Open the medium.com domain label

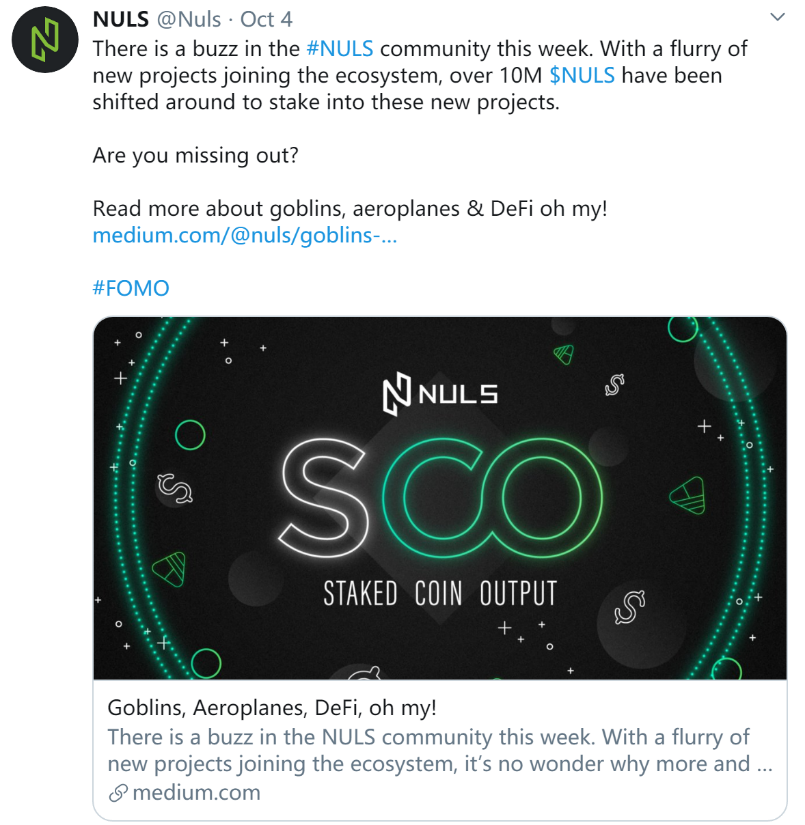click(197, 792)
